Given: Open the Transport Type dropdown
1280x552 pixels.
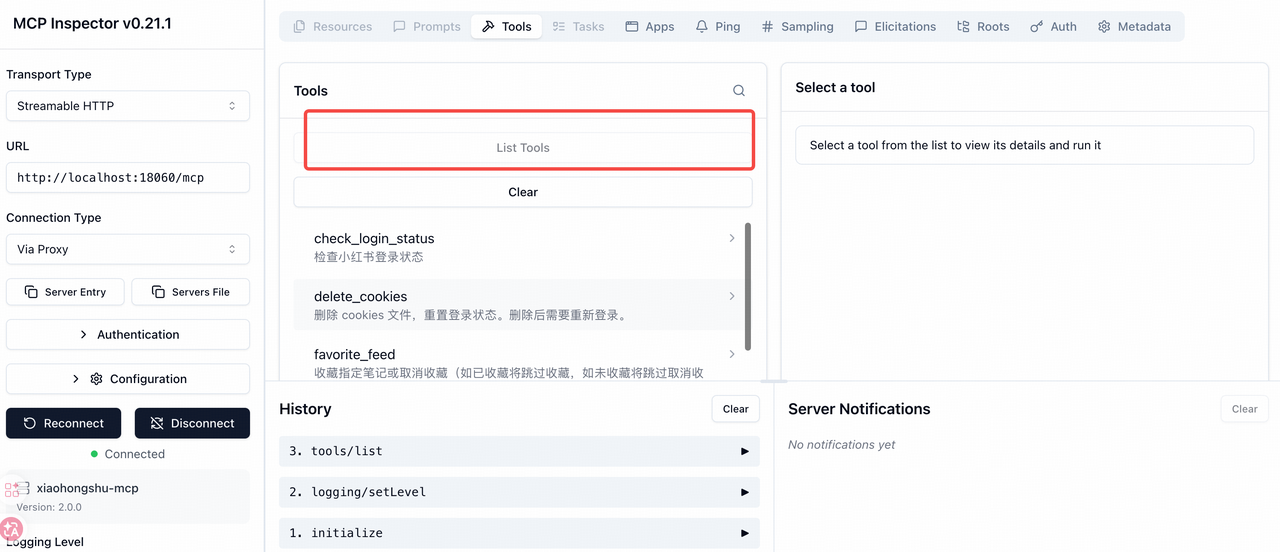Looking at the screenshot, I should (x=127, y=106).
